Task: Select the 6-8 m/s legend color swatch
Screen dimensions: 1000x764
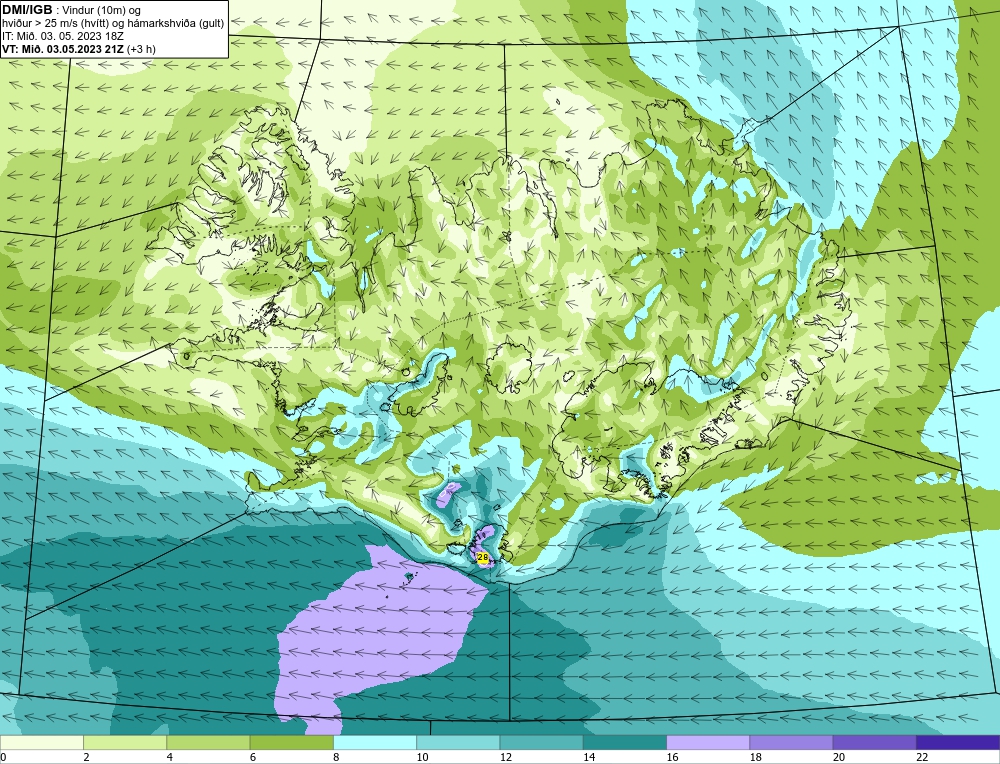Action: point(291,742)
